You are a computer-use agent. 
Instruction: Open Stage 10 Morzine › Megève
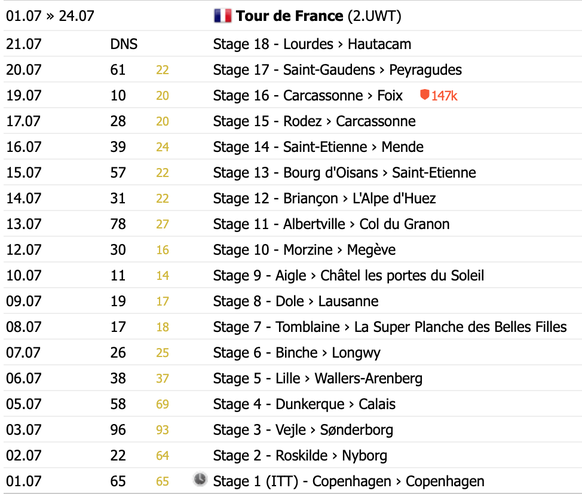[x=304, y=250]
